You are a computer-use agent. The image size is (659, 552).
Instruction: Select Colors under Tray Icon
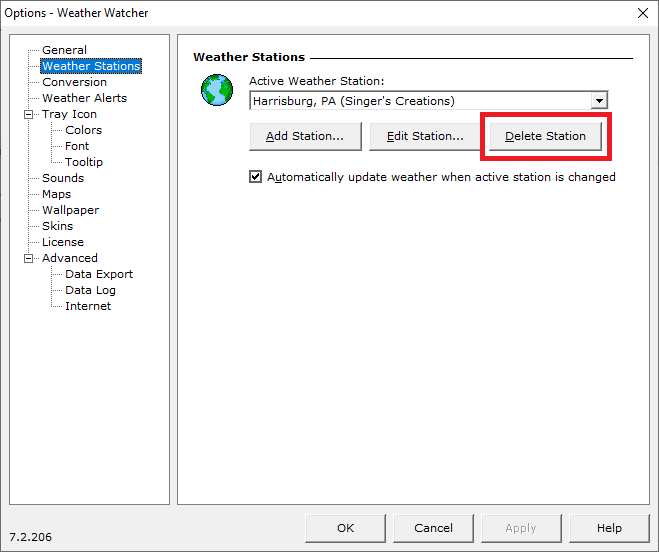pyautogui.click(x=83, y=130)
